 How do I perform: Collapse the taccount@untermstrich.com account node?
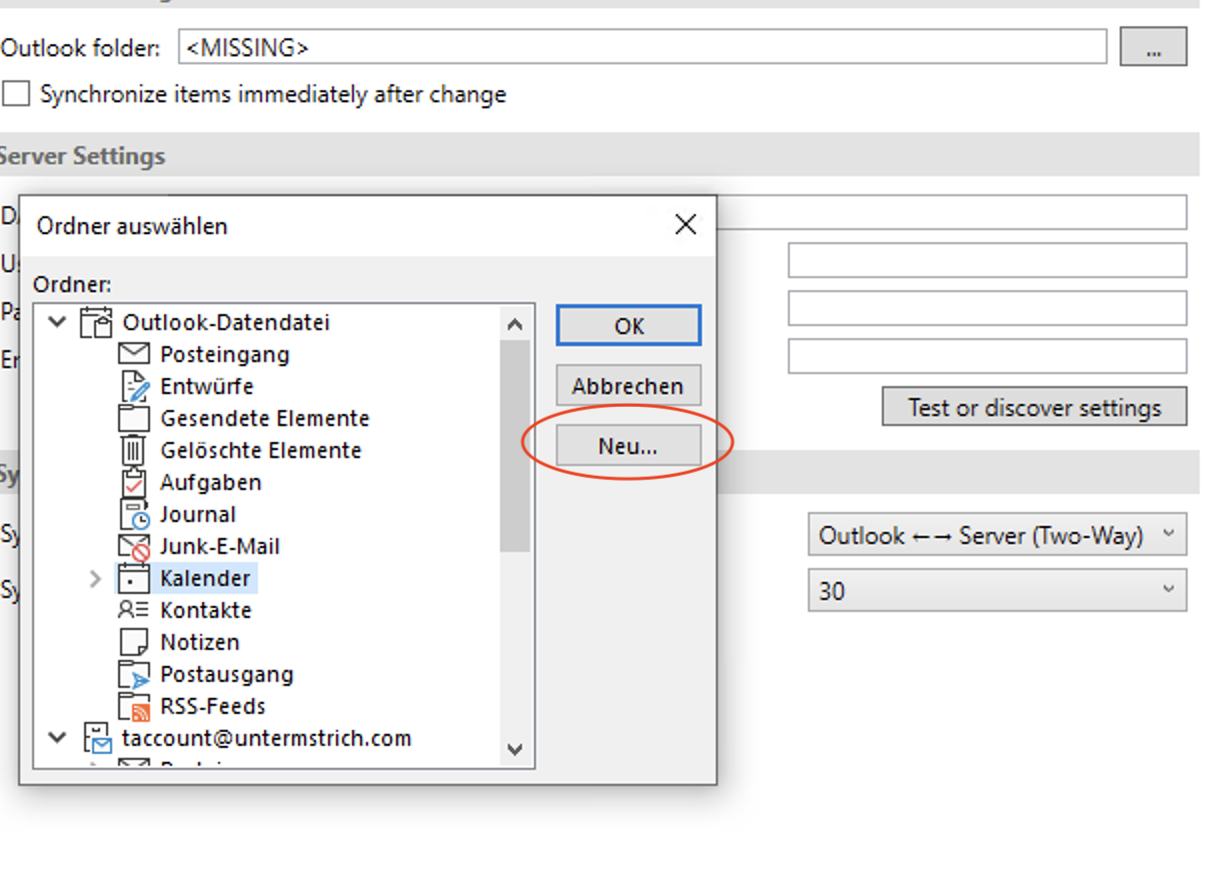point(57,738)
